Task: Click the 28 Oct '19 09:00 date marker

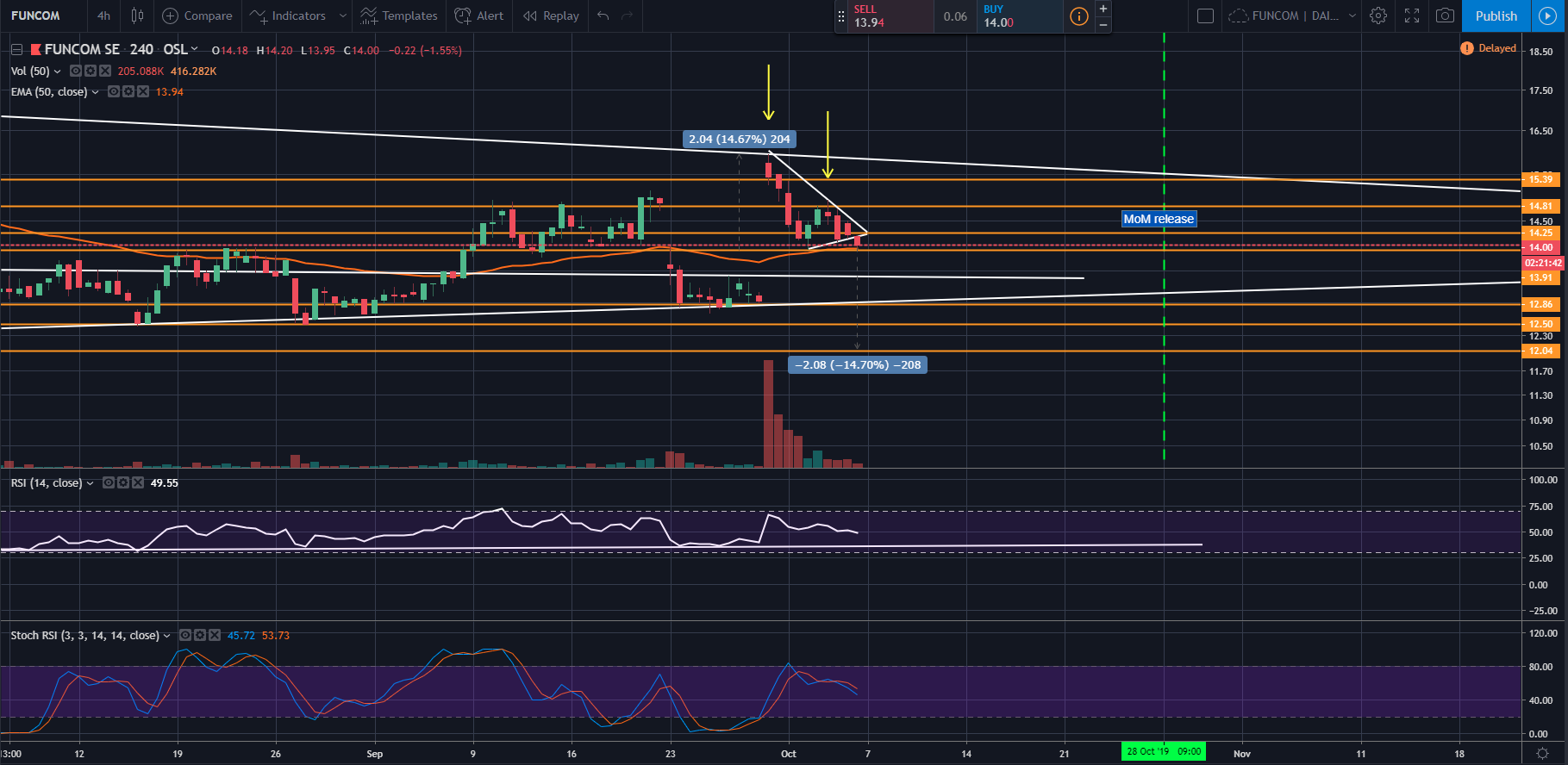Action: (x=1164, y=751)
